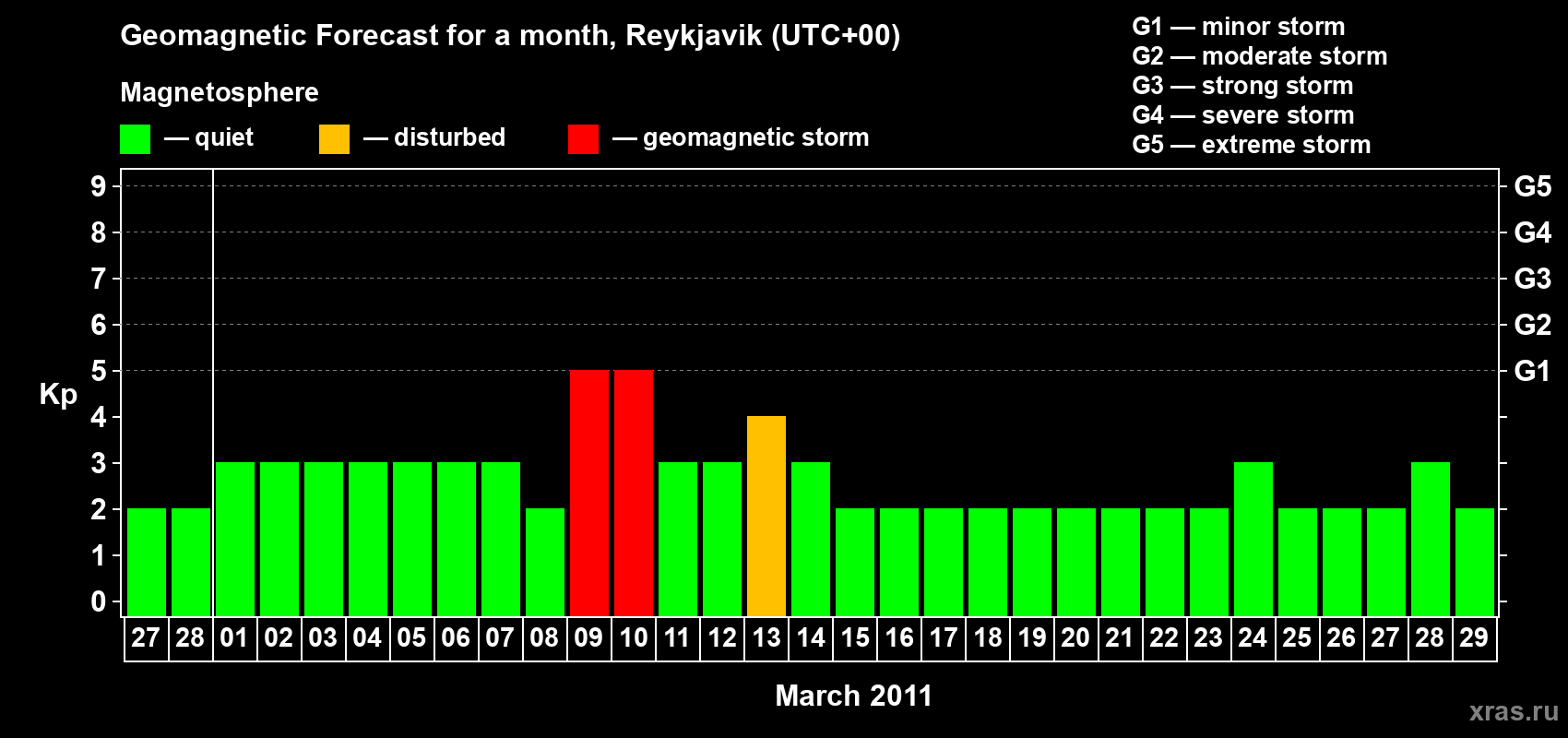The height and width of the screenshot is (738, 1568).
Task: Click the G3 label on right axis
Action: point(1532,279)
